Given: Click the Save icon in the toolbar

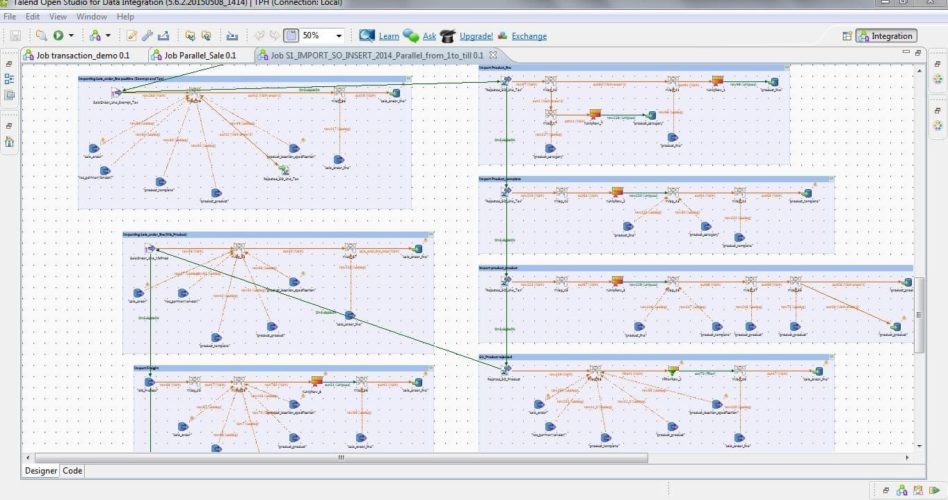Looking at the screenshot, I should coord(16,35).
